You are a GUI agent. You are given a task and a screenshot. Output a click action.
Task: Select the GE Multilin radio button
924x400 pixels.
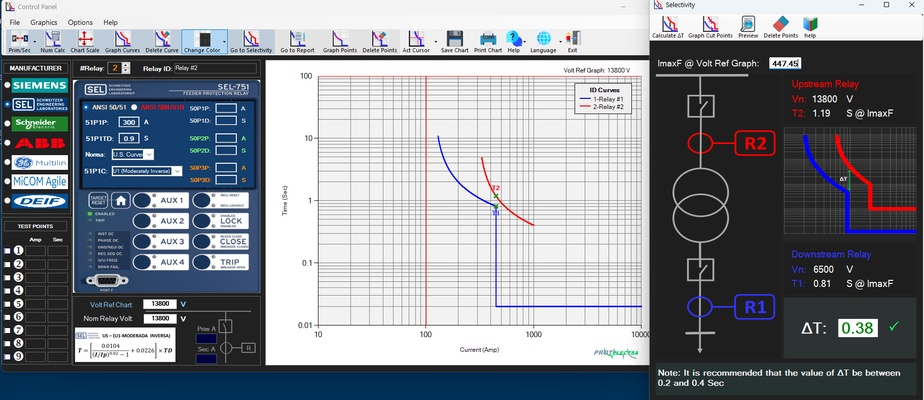[7, 162]
